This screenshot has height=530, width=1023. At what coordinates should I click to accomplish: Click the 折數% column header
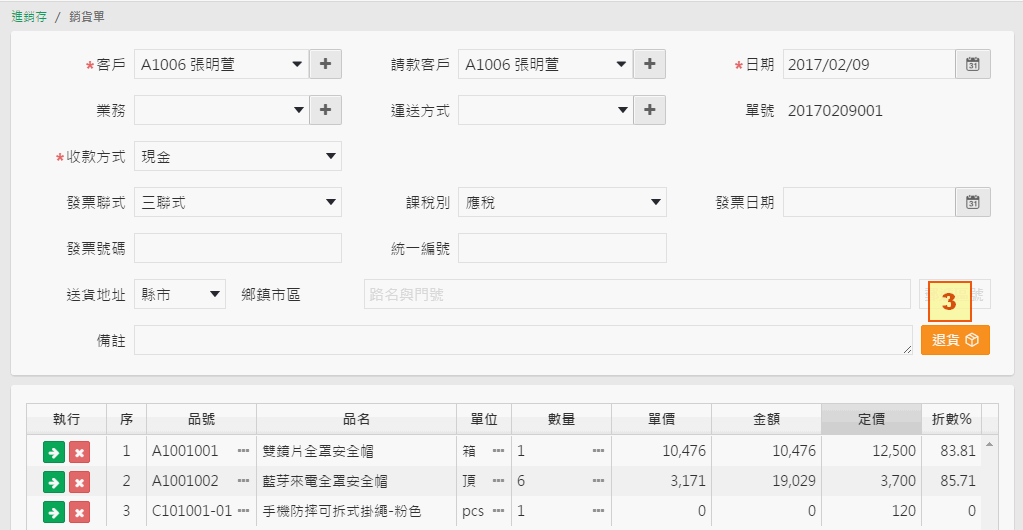951,419
